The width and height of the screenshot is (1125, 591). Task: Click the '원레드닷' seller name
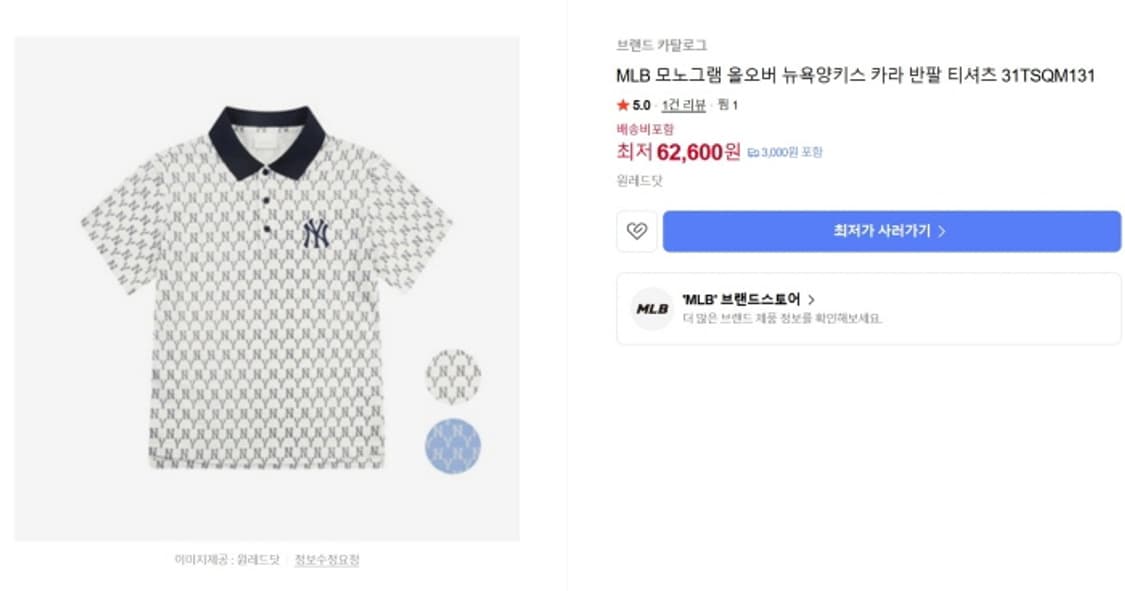coord(639,181)
